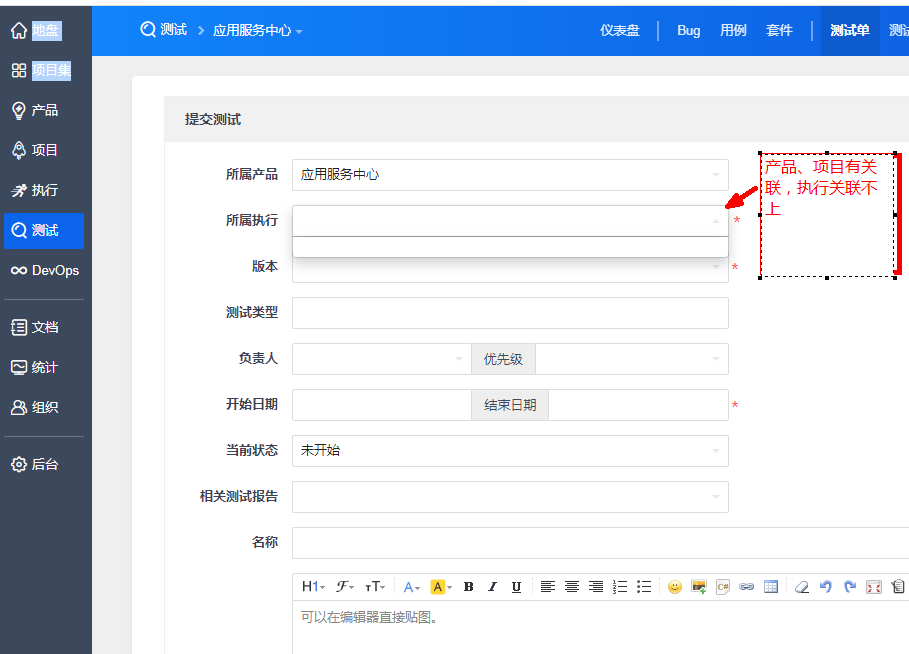Open the yellow text background color picker
Viewport: 909px width, 654px height.
441,587
